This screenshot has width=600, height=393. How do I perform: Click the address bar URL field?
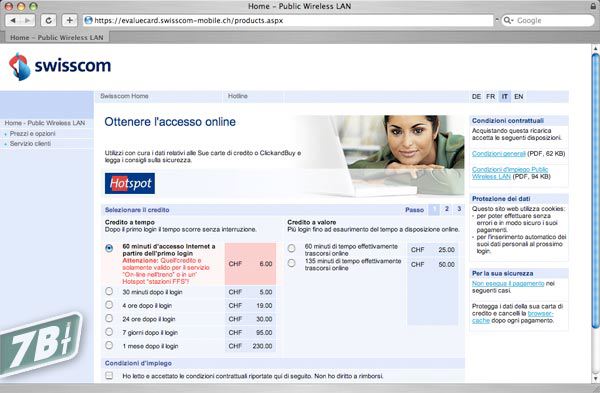[x=288, y=20]
